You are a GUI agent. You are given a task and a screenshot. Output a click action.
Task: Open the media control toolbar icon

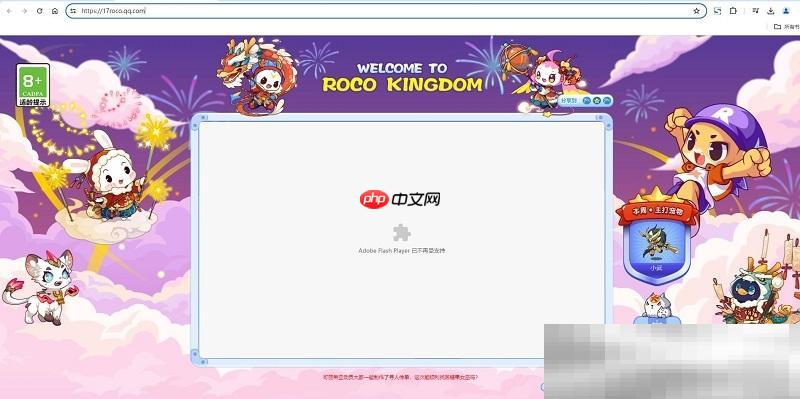point(756,11)
